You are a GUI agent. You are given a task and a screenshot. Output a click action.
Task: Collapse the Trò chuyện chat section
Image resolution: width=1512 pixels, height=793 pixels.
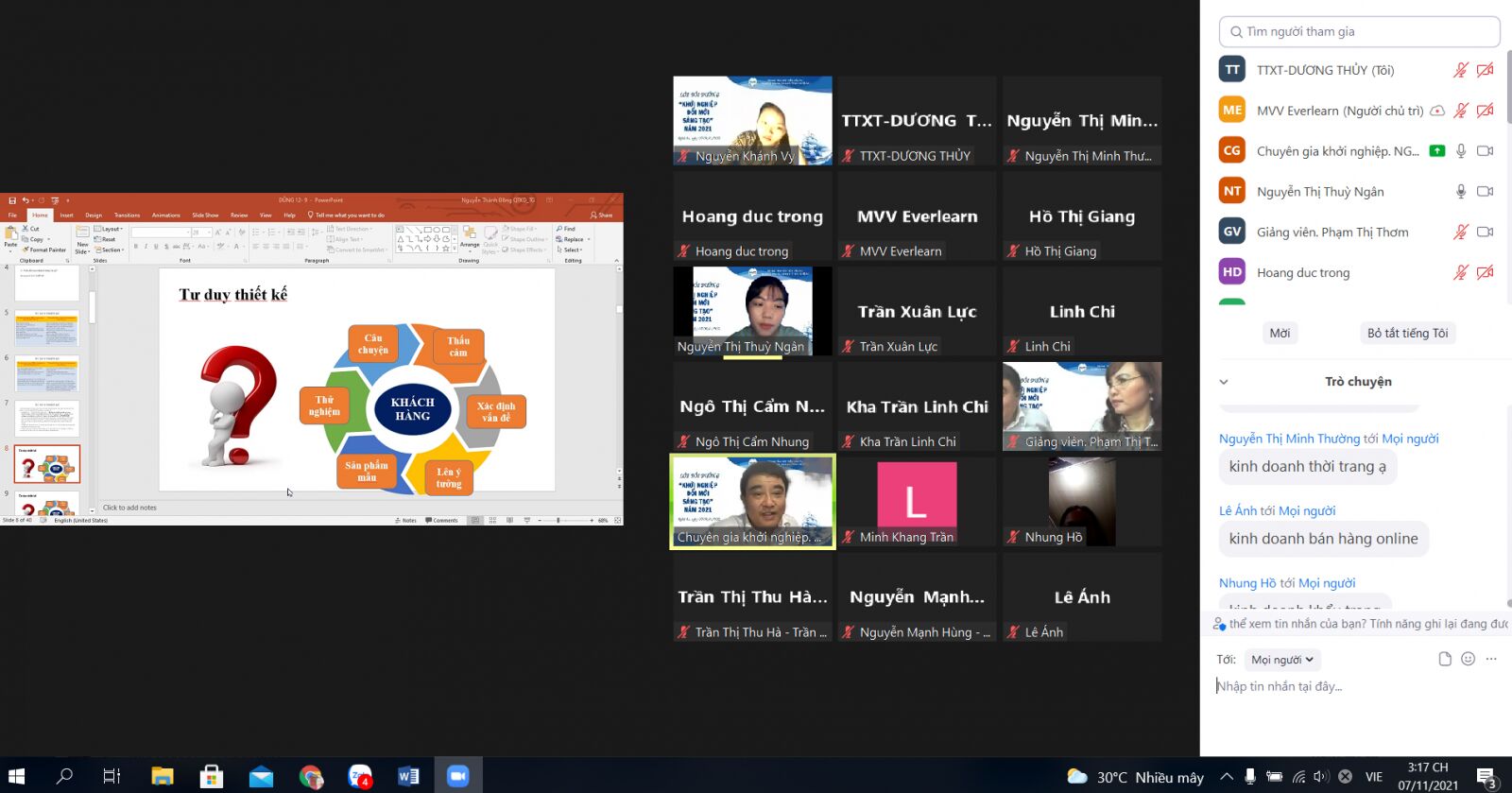(x=1224, y=382)
